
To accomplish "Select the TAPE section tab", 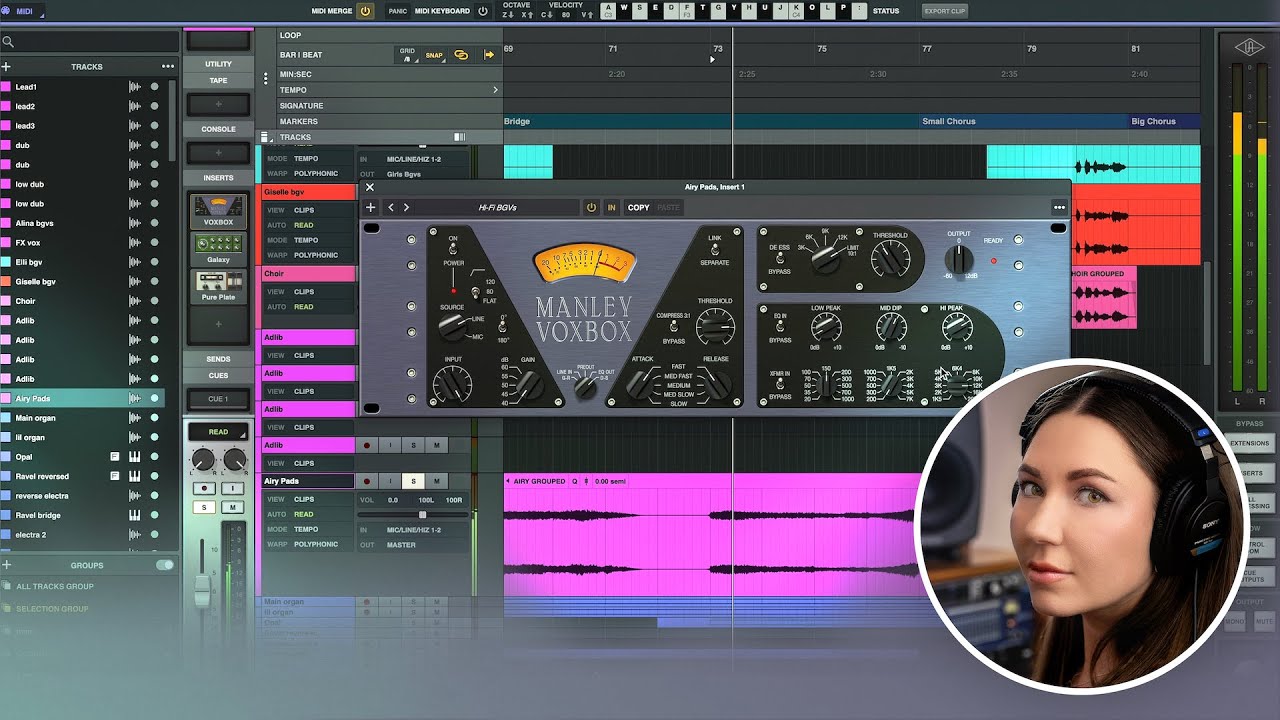I will click(218, 81).
